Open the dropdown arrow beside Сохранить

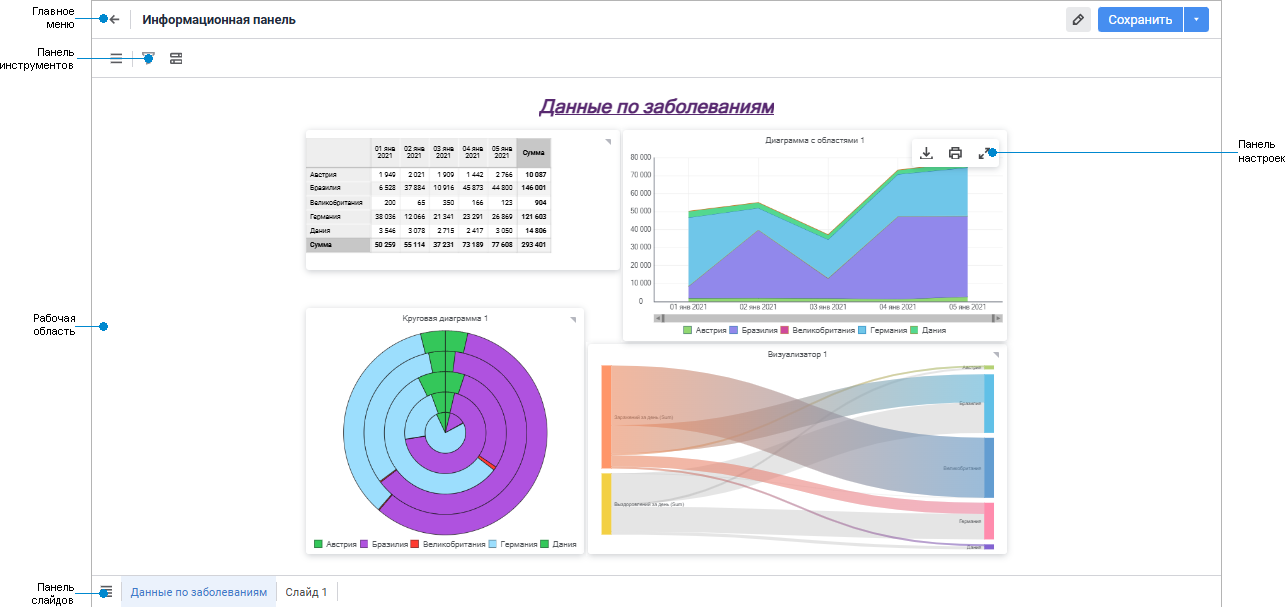tap(1196, 20)
